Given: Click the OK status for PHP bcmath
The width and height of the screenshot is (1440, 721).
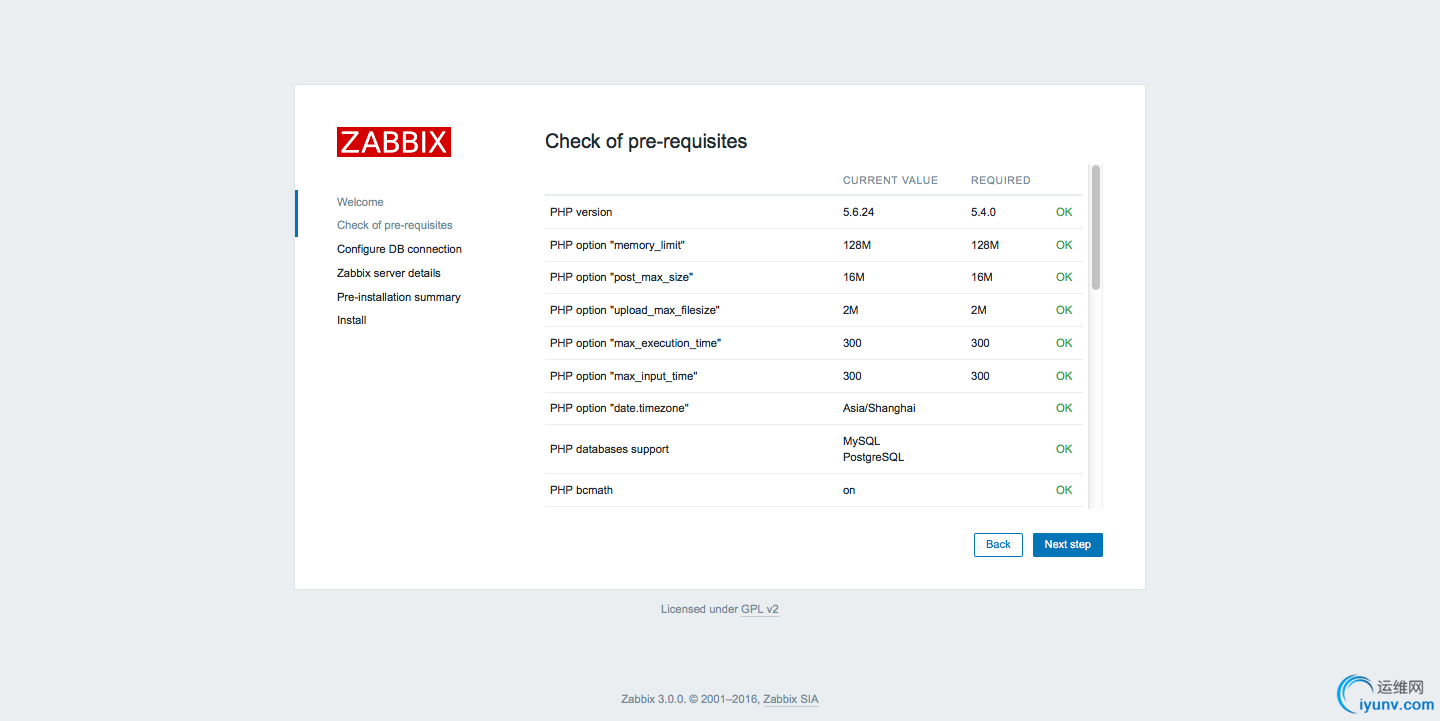Looking at the screenshot, I should 1064,490.
